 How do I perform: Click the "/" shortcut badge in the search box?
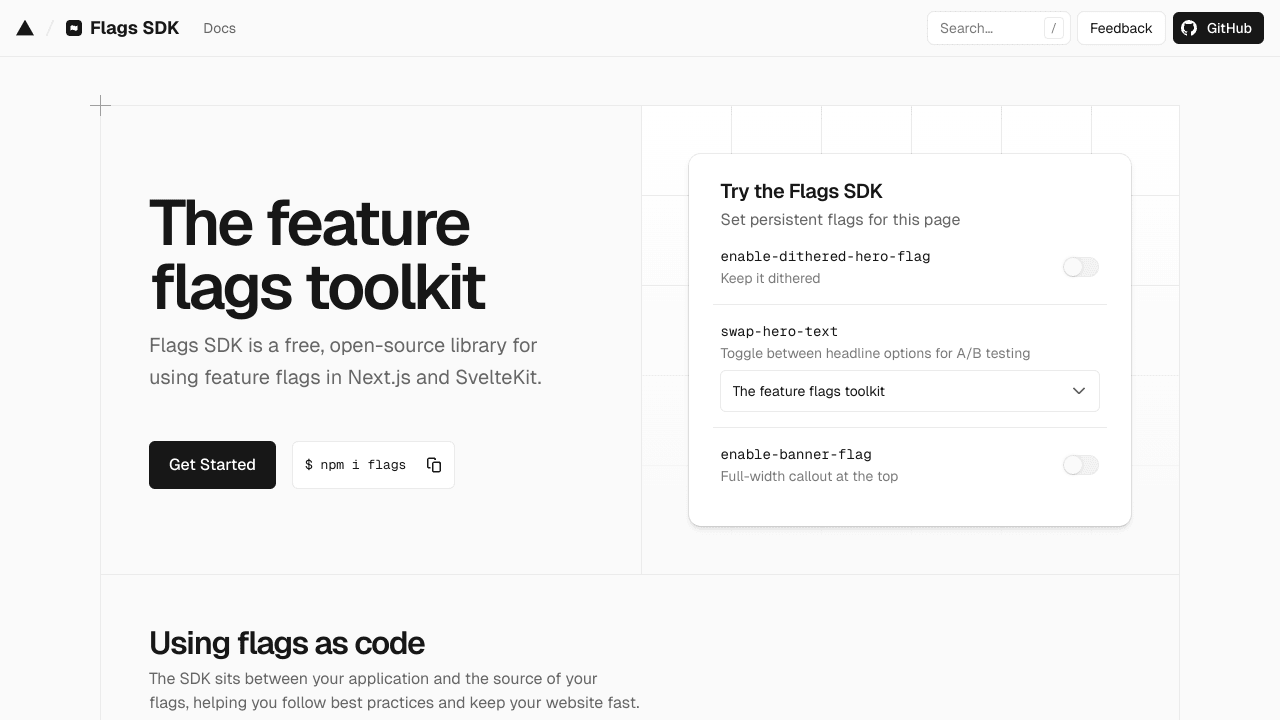tap(1053, 28)
